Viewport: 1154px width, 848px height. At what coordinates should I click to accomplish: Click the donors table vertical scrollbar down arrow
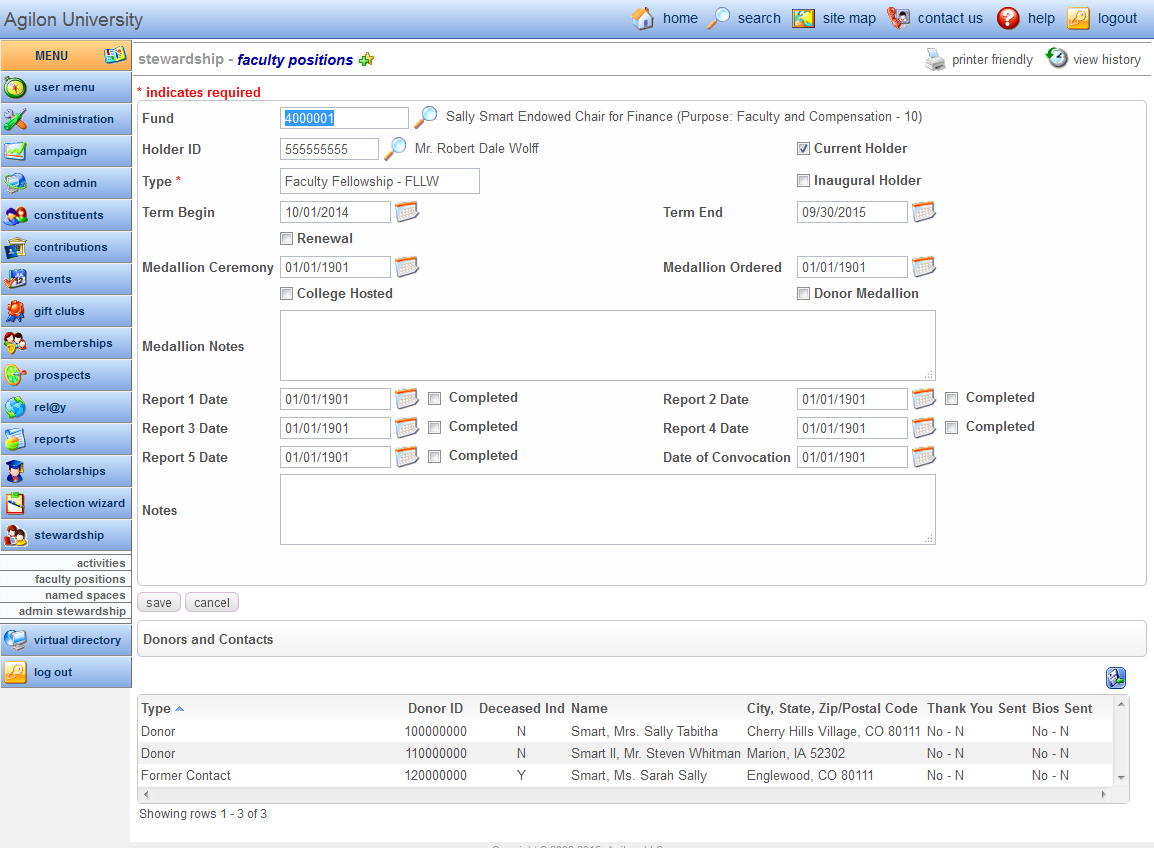(1121, 777)
